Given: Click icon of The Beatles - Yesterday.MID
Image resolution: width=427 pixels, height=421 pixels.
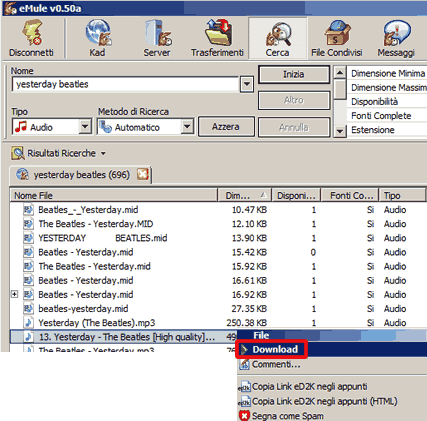Looking at the screenshot, I should coord(28,224).
